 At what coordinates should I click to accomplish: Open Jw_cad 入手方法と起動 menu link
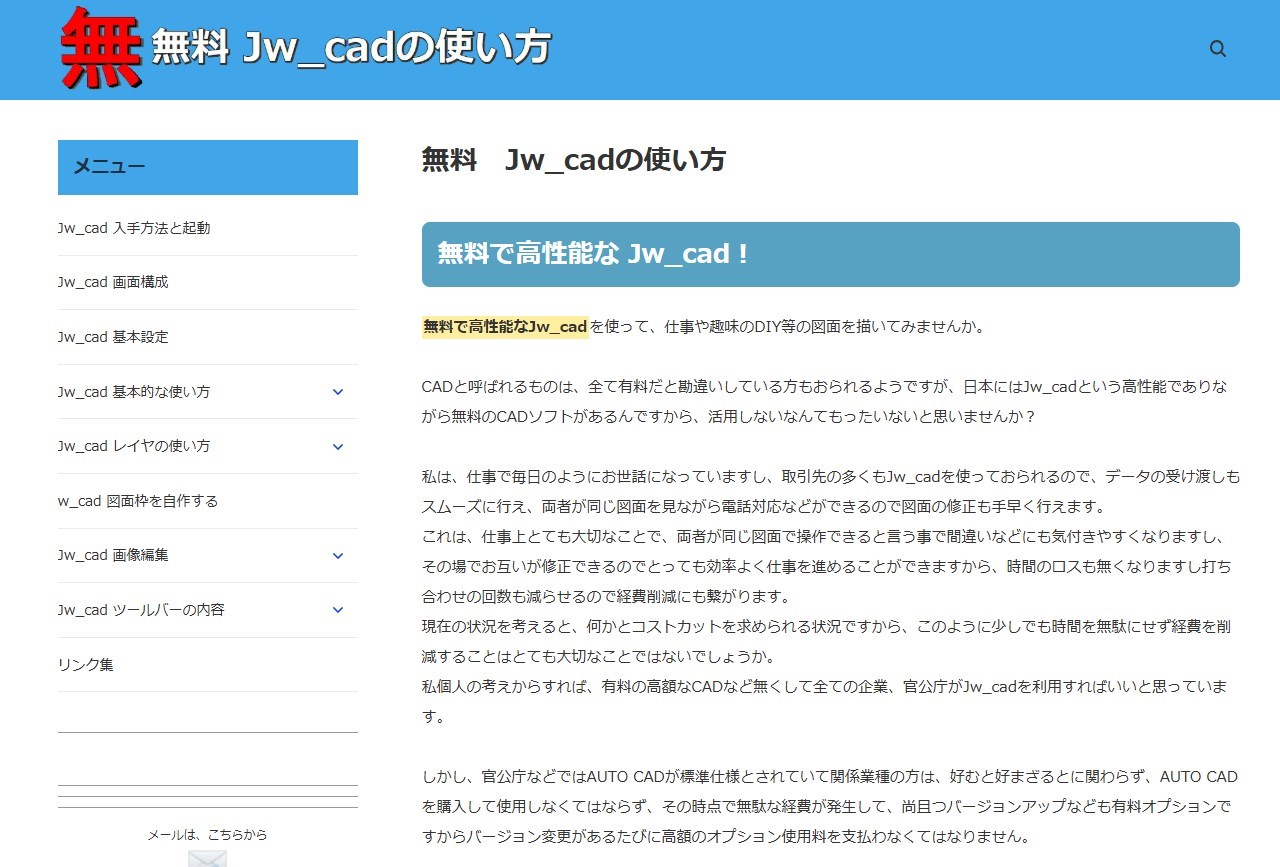[x=134, y=228]
